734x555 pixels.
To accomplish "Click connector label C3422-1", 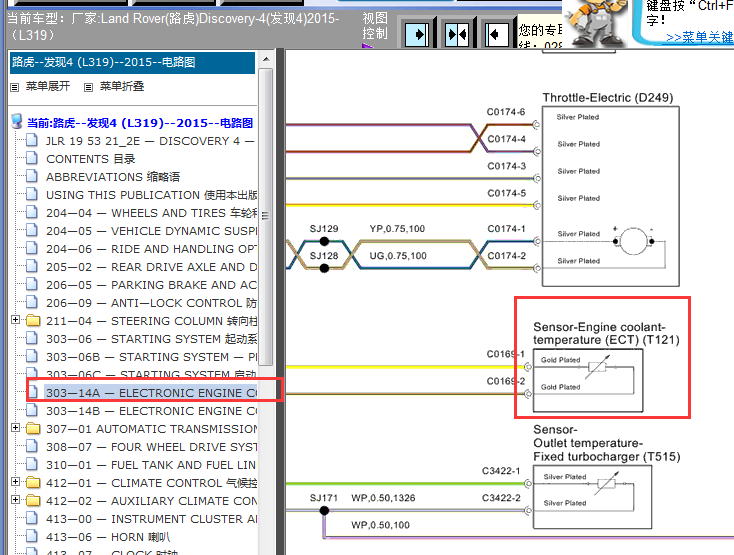I will 501,471.
